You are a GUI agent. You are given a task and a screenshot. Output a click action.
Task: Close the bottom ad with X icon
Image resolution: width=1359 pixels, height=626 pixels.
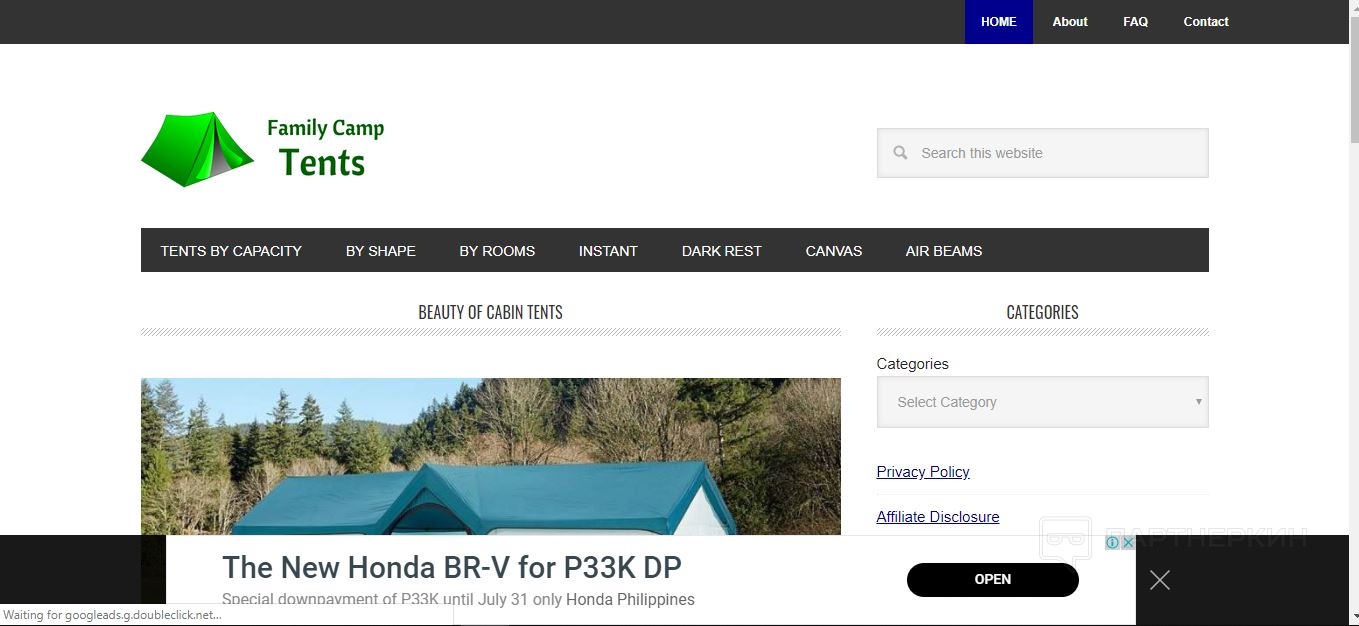(1160, 580)
